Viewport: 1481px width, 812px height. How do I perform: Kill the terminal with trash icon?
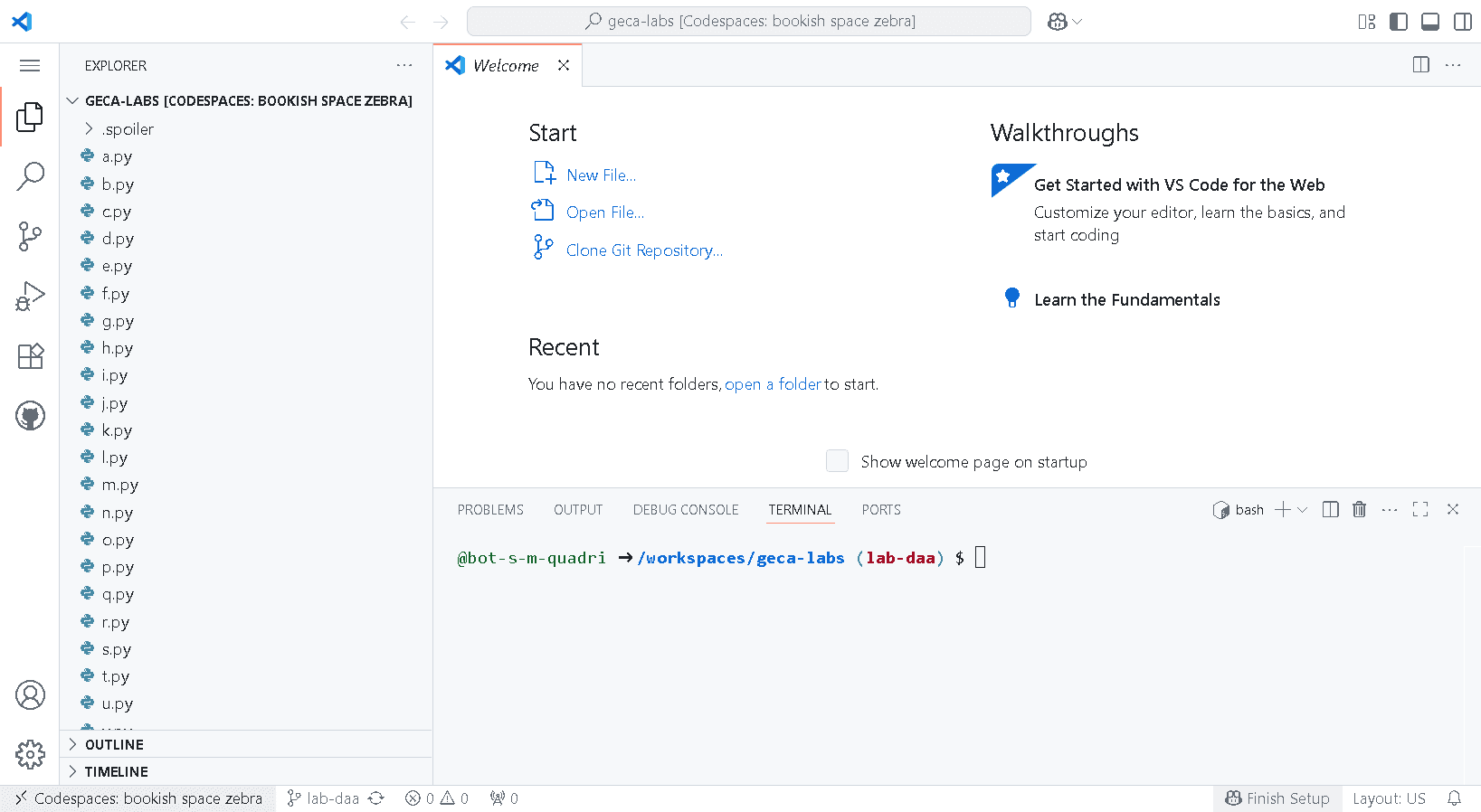[x=1359, y=509]
